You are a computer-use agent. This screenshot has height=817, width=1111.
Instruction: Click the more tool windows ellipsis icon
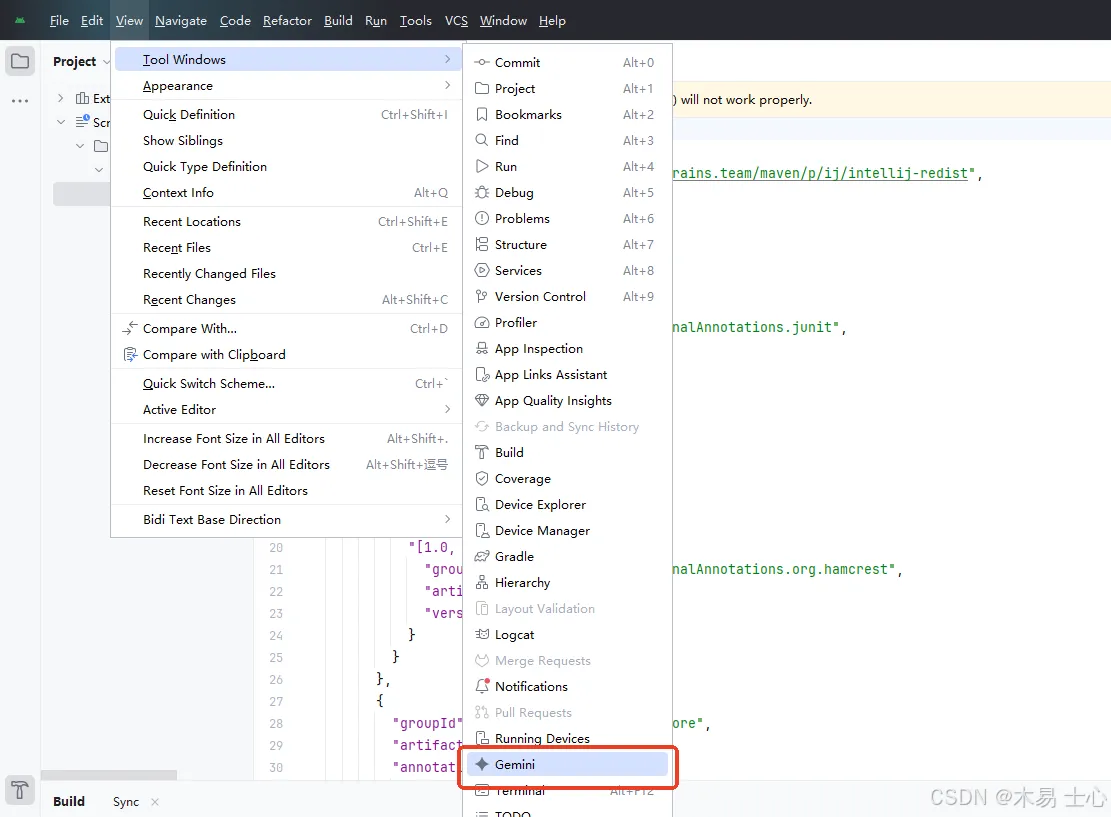pos(20,101)
